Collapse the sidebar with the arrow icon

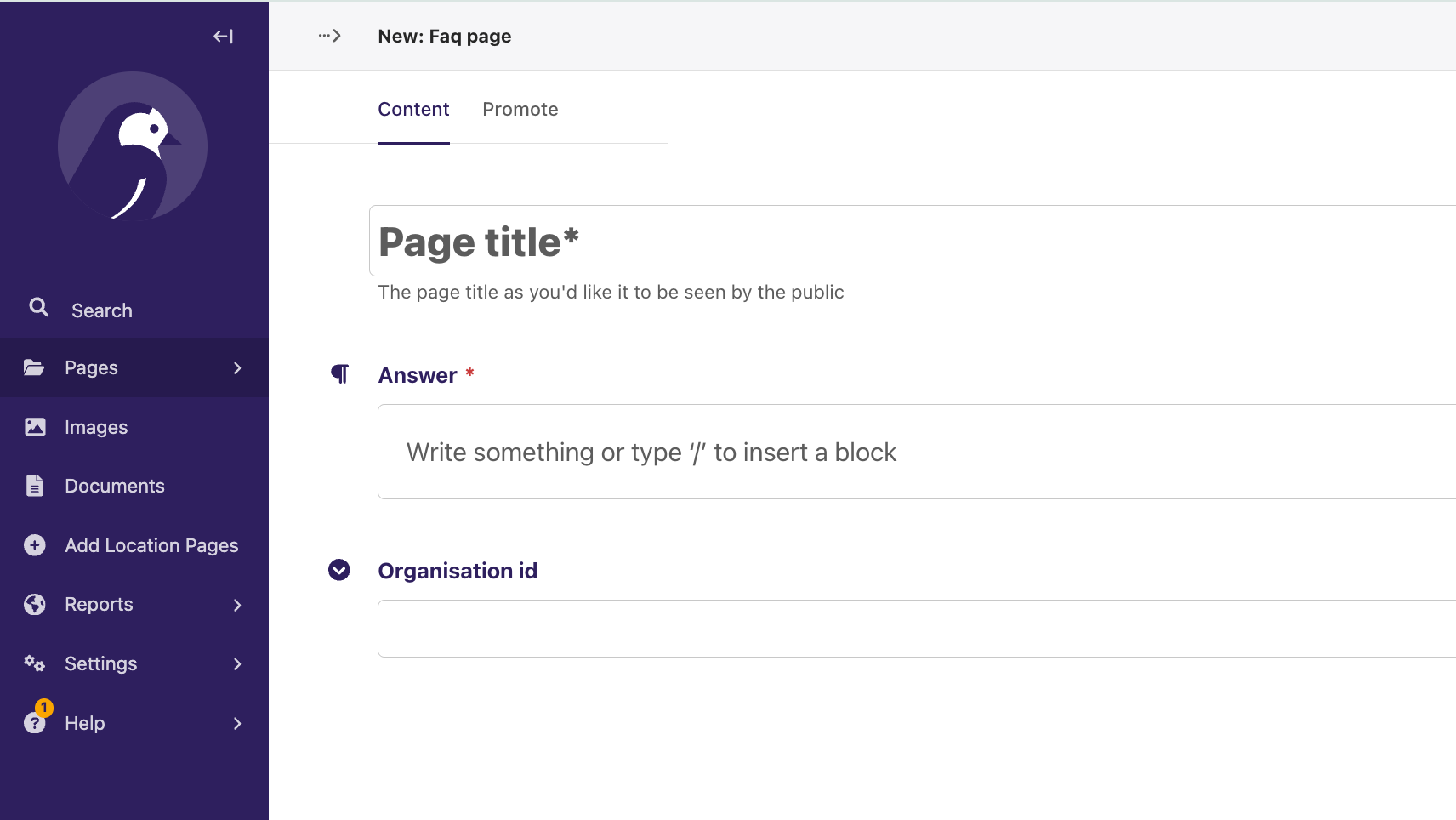(x=223, y=36)
